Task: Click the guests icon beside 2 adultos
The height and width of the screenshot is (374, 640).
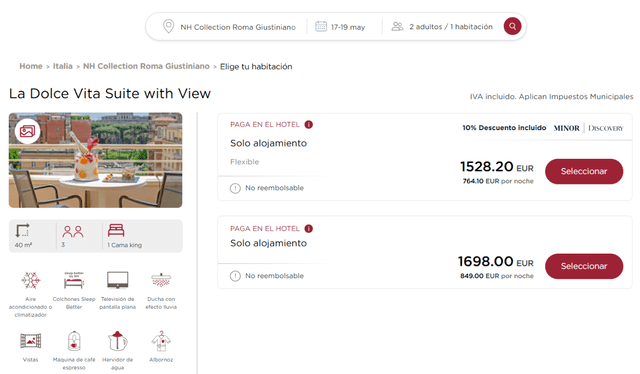Action: 397,26
